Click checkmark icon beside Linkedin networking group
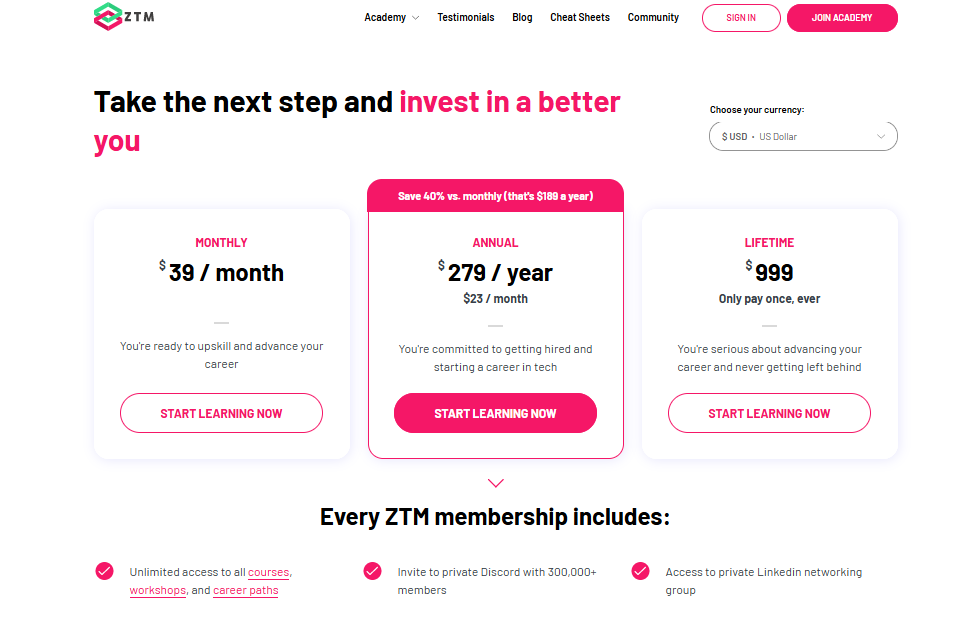 [640, 571]
